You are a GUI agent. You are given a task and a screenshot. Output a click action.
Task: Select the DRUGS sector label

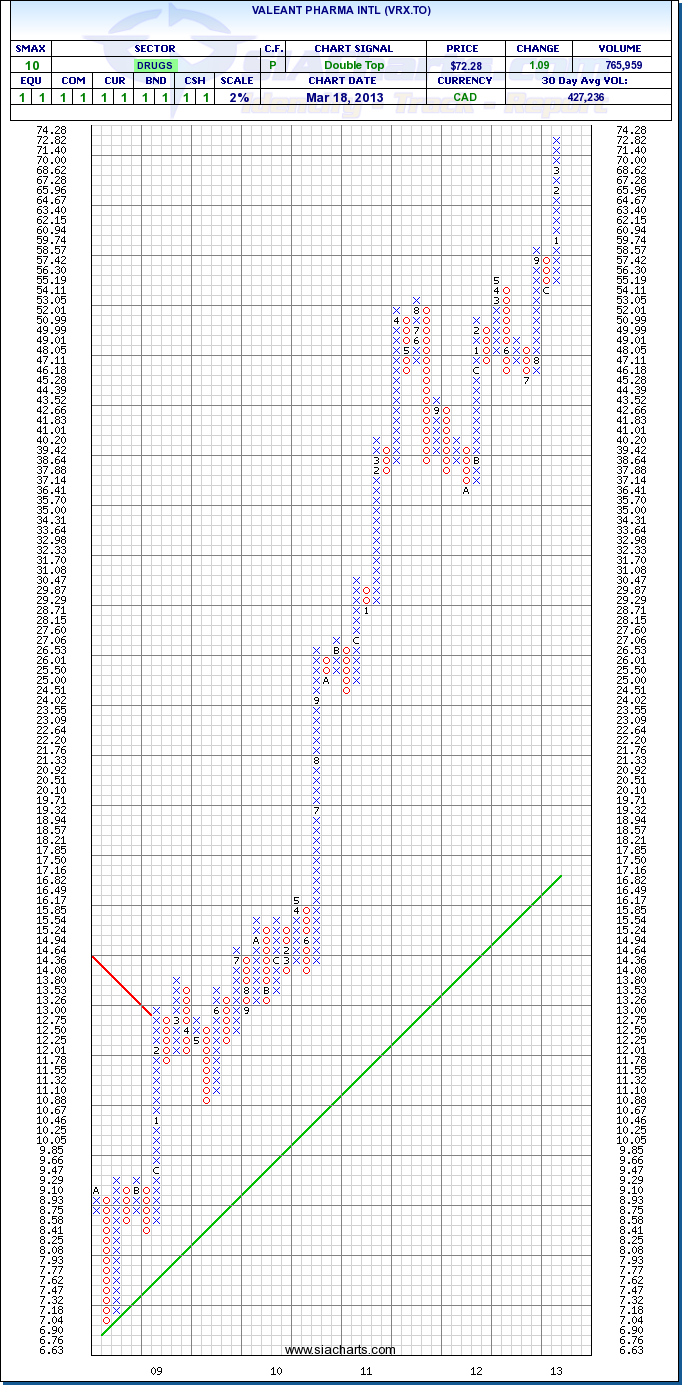coord(155,64)
